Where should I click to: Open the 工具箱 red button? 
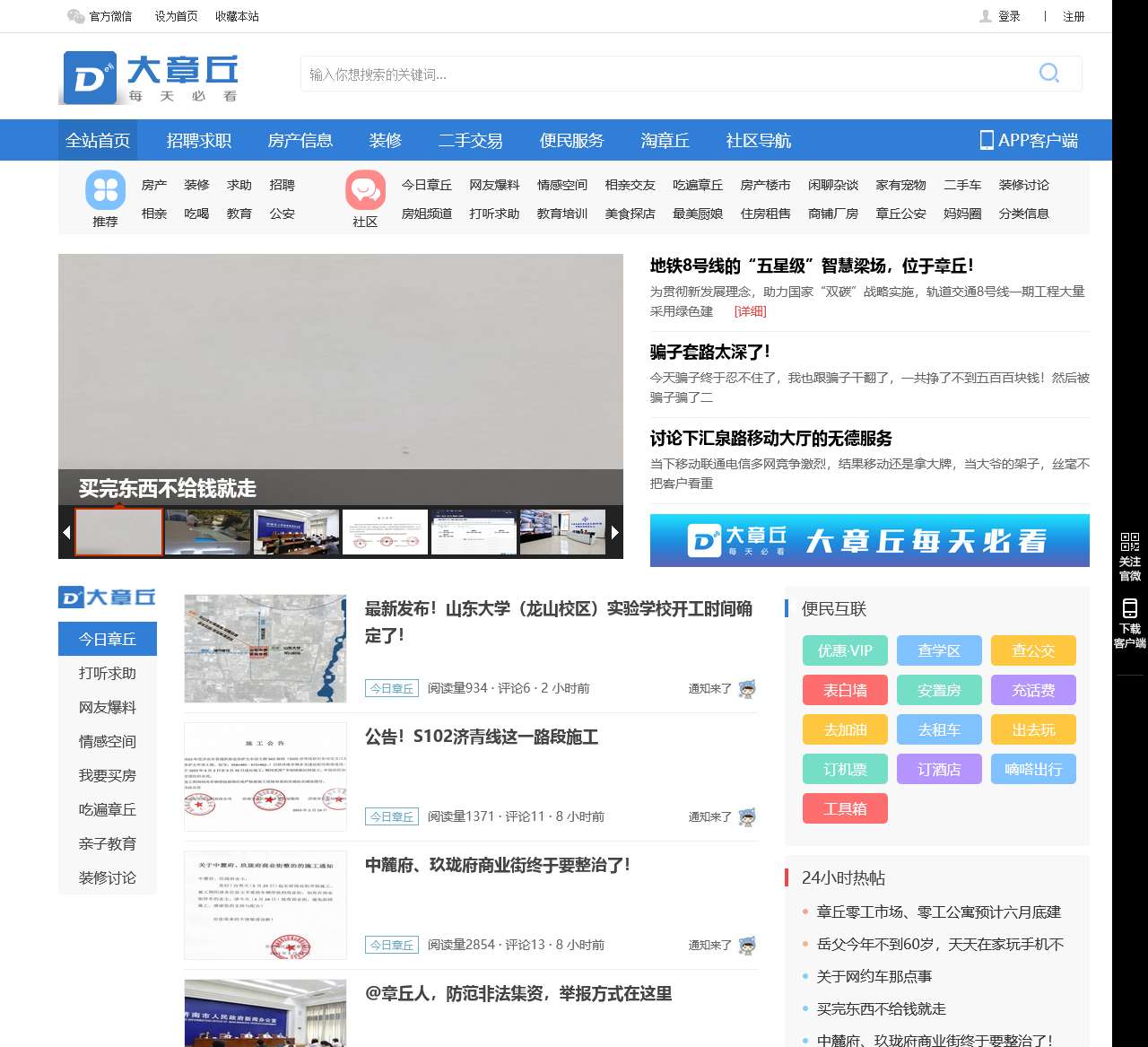844,808
